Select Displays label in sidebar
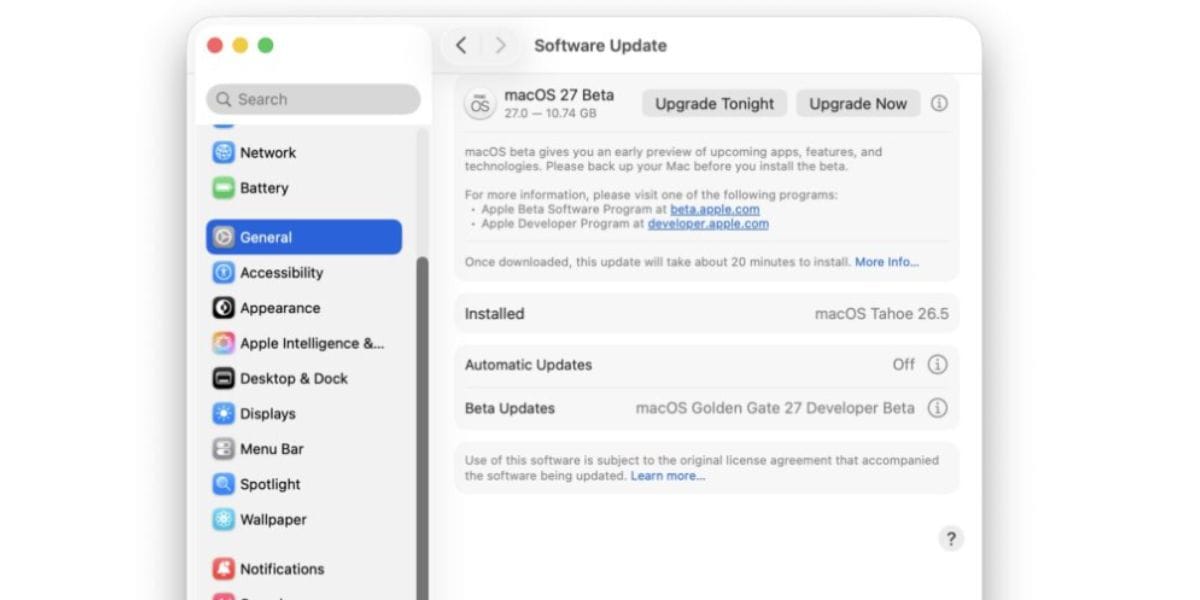The image size is (1200, 600). (x=268, y=414)
